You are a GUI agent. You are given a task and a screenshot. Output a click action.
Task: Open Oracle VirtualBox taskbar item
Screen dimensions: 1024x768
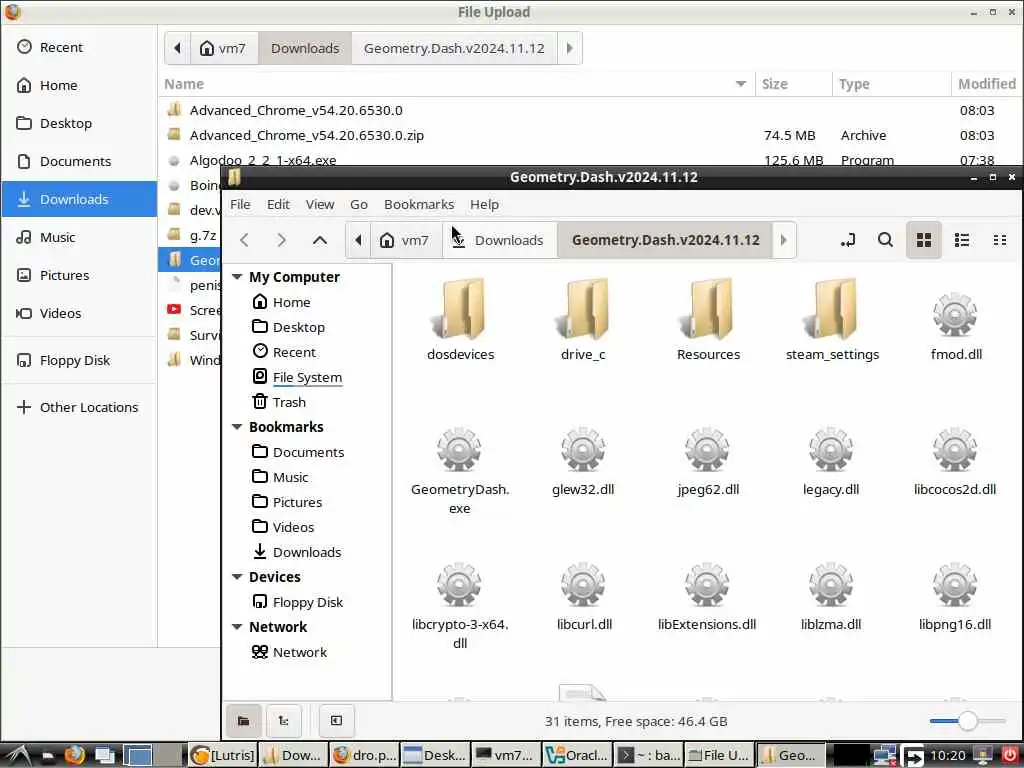[577, 755]
